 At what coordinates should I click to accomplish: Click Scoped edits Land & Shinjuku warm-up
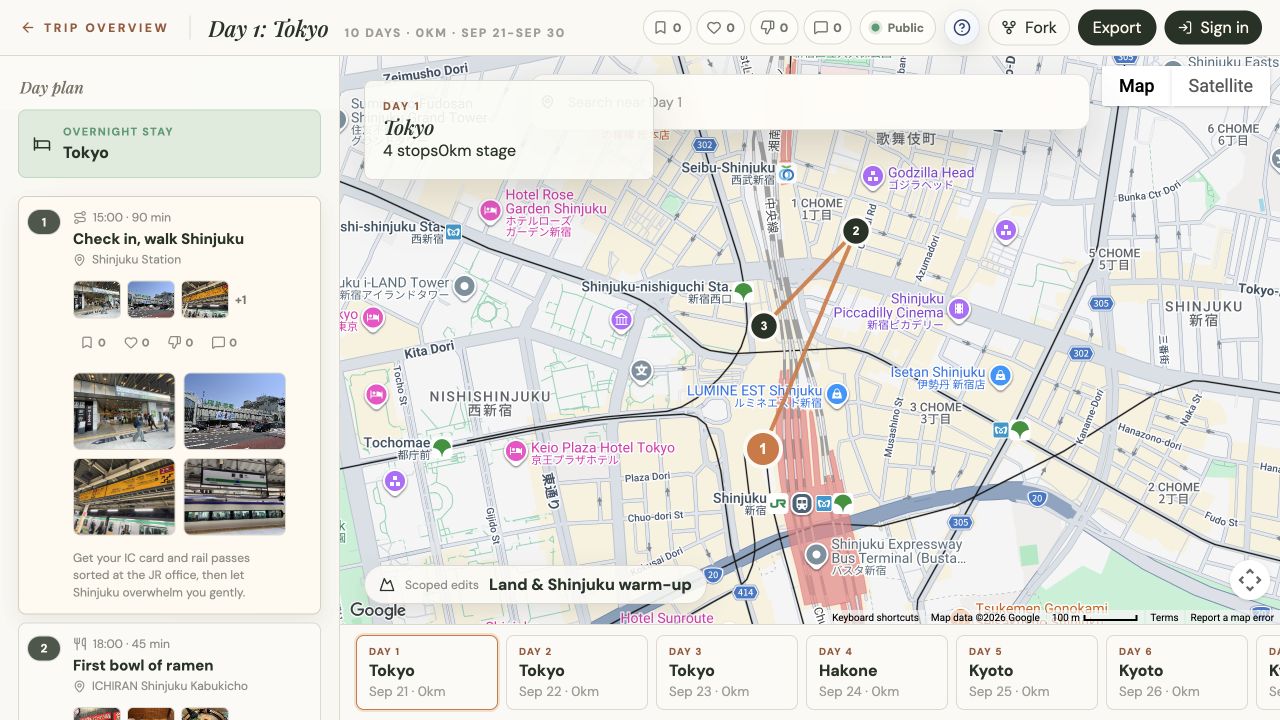[535, 585]
